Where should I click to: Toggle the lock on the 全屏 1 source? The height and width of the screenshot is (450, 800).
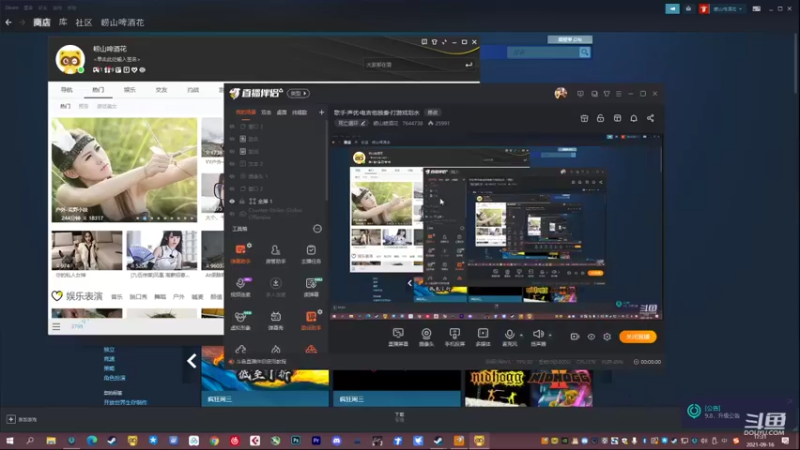[242, 201]
